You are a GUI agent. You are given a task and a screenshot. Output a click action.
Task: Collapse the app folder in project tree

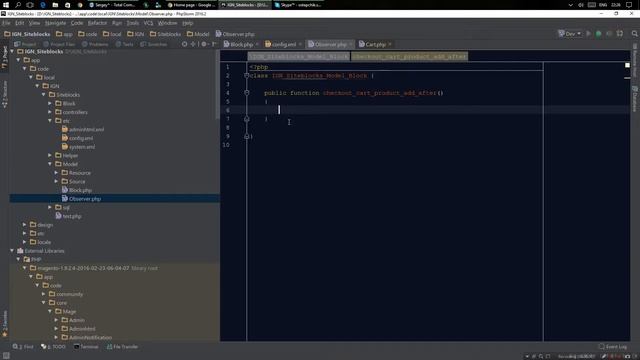[18, 60]
